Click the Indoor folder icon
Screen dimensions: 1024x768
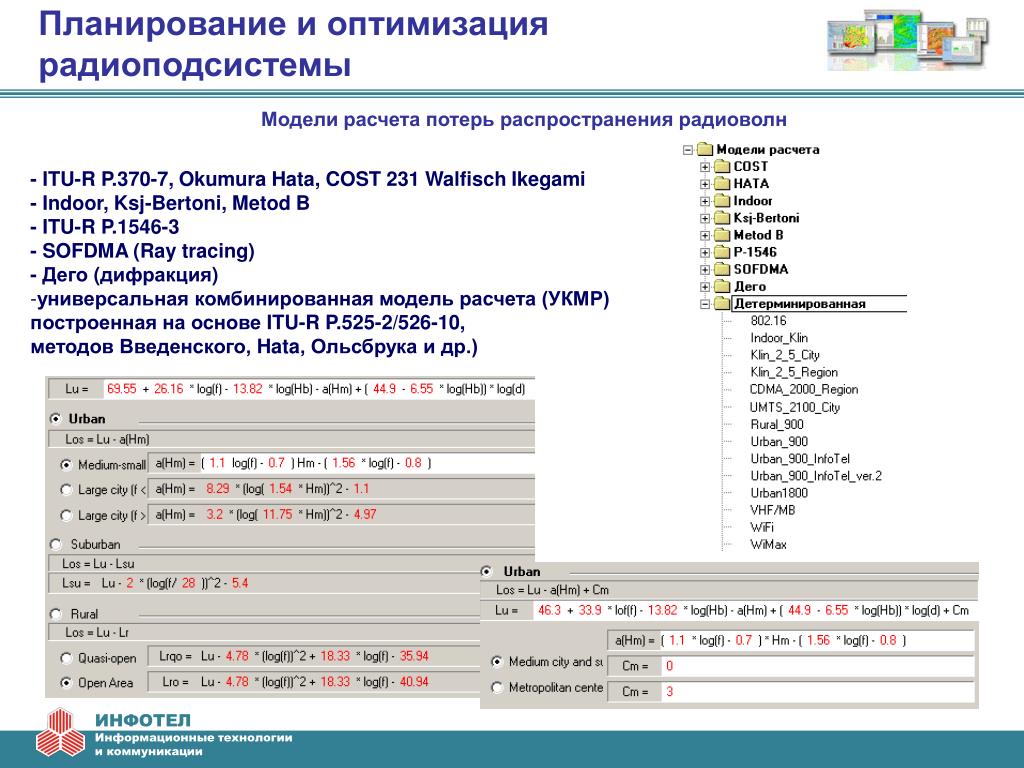[x=722, y=200]
